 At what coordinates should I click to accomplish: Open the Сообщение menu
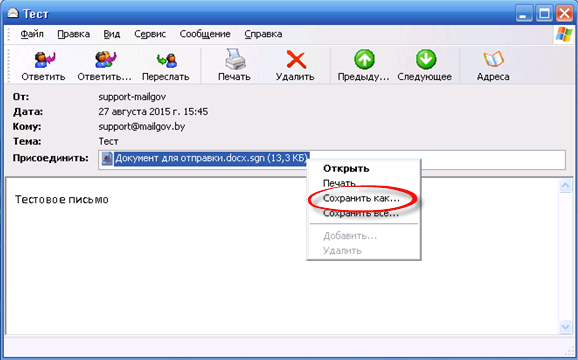pyautogui.click(x=205, y=34)
